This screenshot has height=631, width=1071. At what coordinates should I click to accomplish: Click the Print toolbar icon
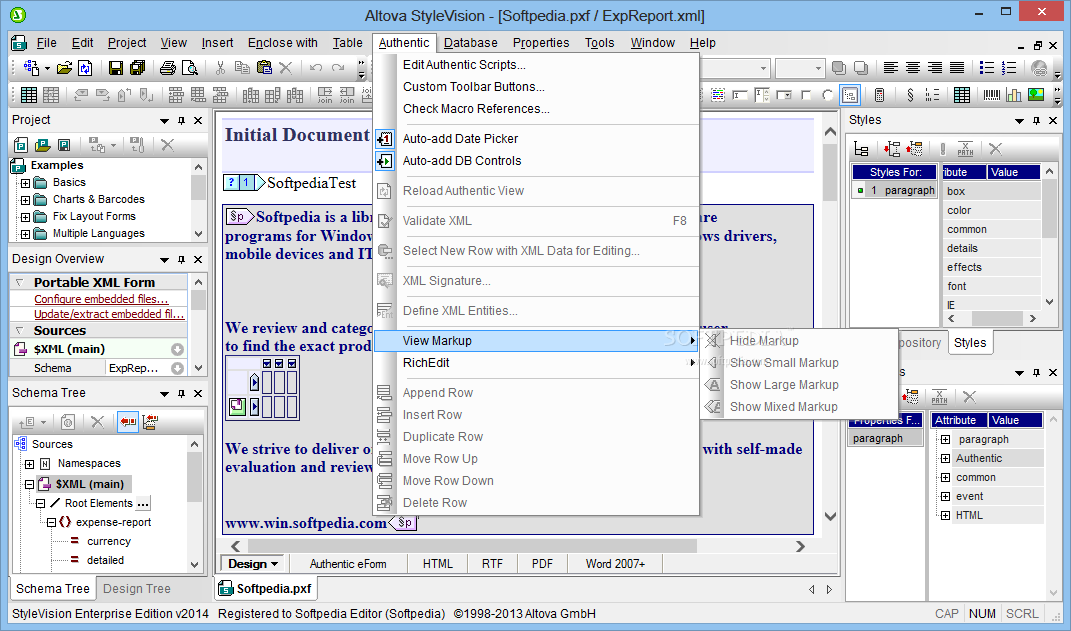coord(167,68)
